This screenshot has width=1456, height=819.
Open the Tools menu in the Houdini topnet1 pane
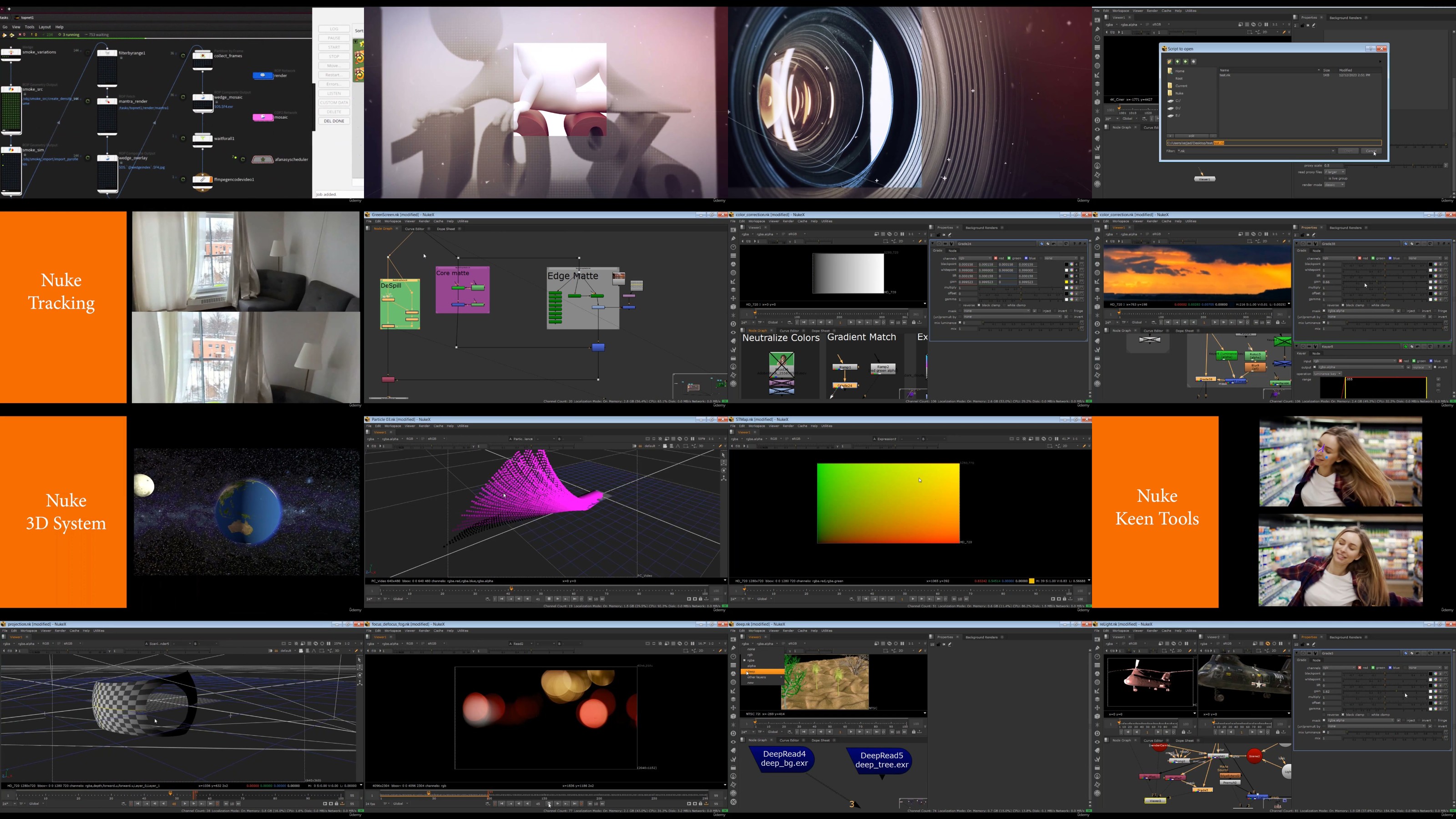30,27
